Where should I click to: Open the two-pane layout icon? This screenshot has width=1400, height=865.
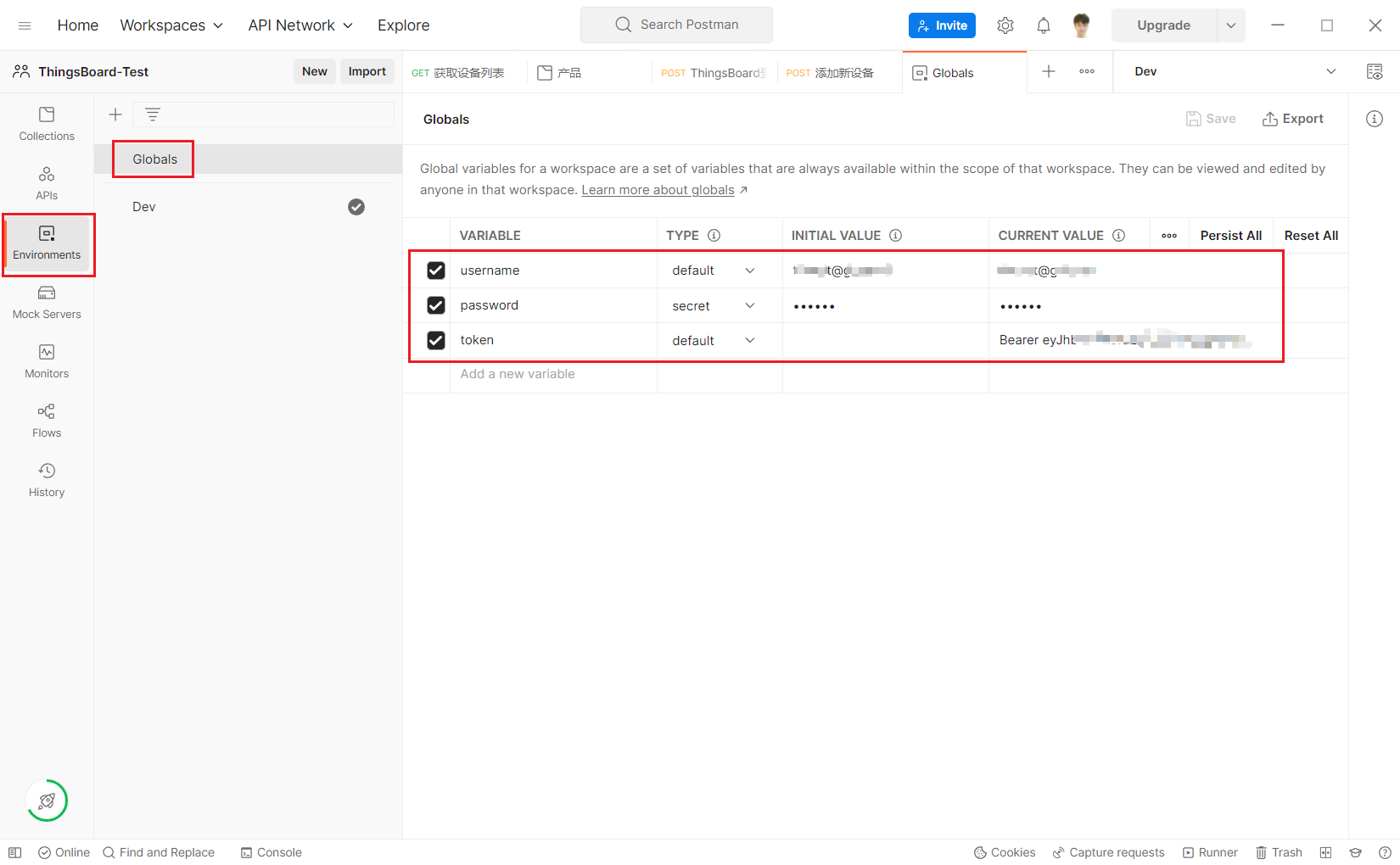click(1325, 852)
